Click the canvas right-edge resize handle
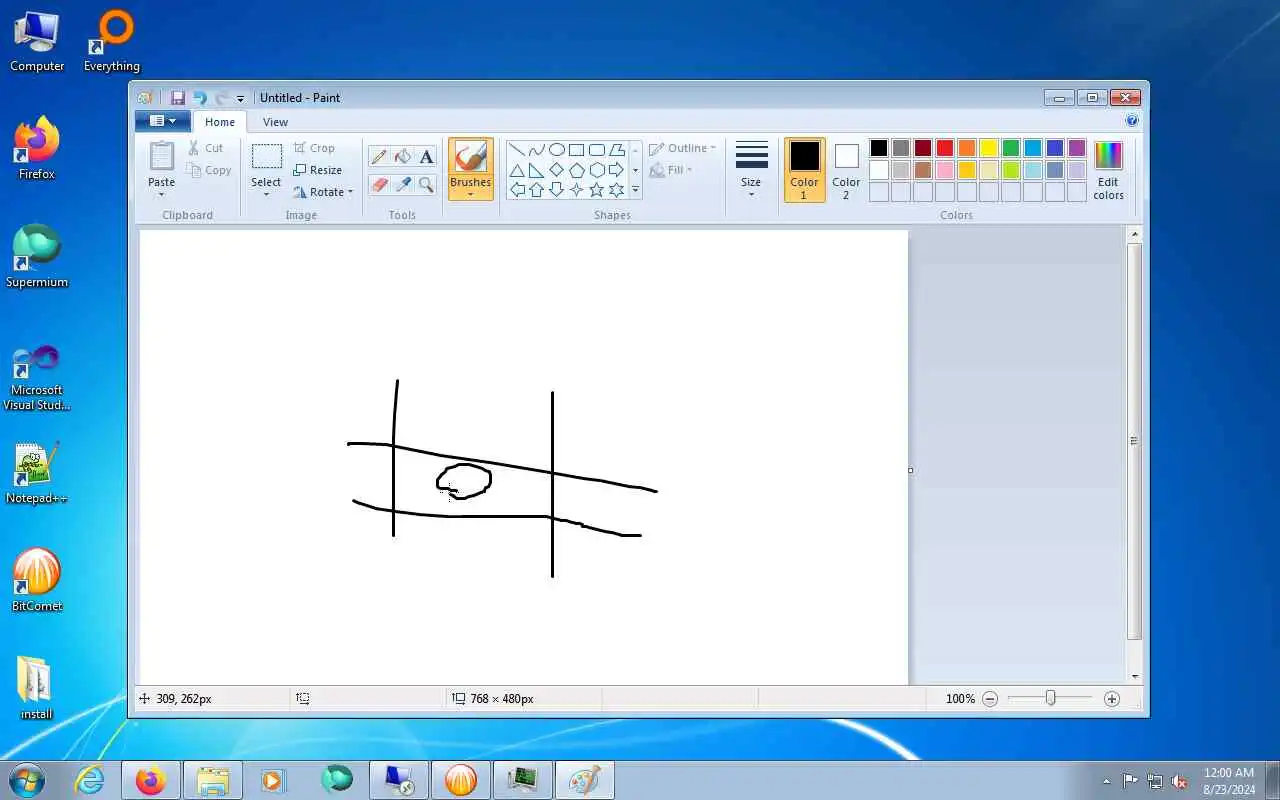Viewport: 1280px width, 800px height. coord(910,470)
